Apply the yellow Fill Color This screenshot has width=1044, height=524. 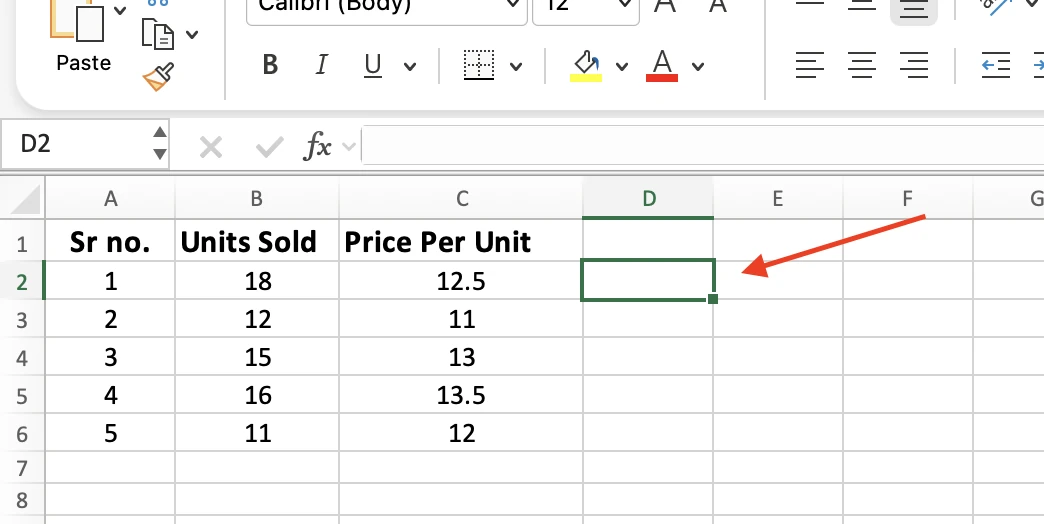click(x=586, y=66)
